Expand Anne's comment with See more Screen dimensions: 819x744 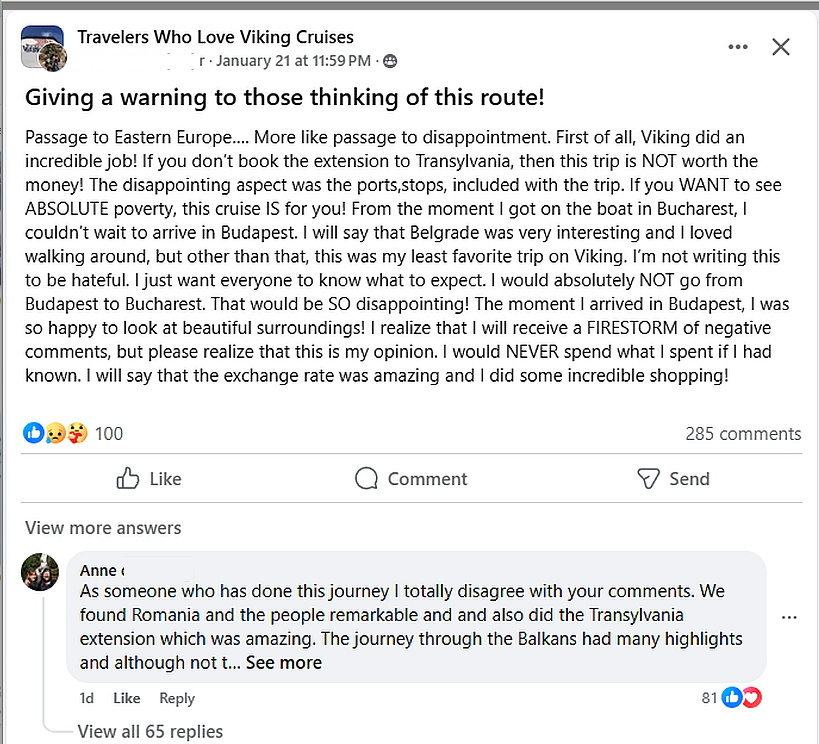coord(283,662)
